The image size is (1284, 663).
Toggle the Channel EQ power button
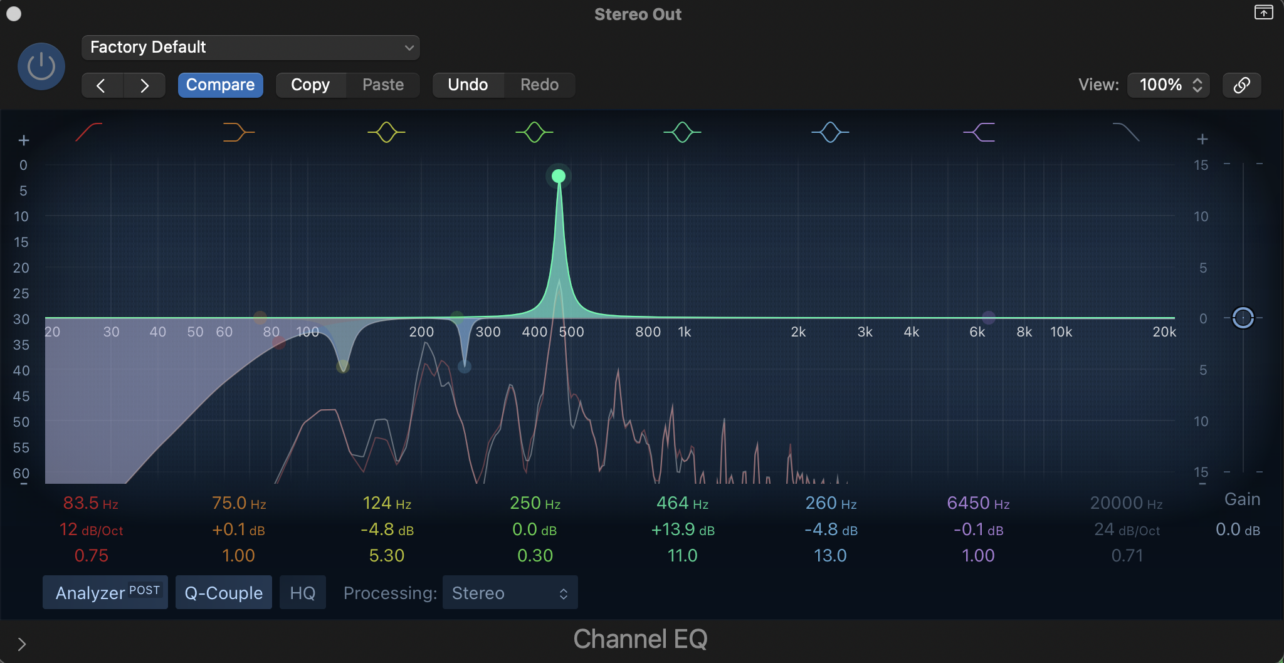(41, 66)
